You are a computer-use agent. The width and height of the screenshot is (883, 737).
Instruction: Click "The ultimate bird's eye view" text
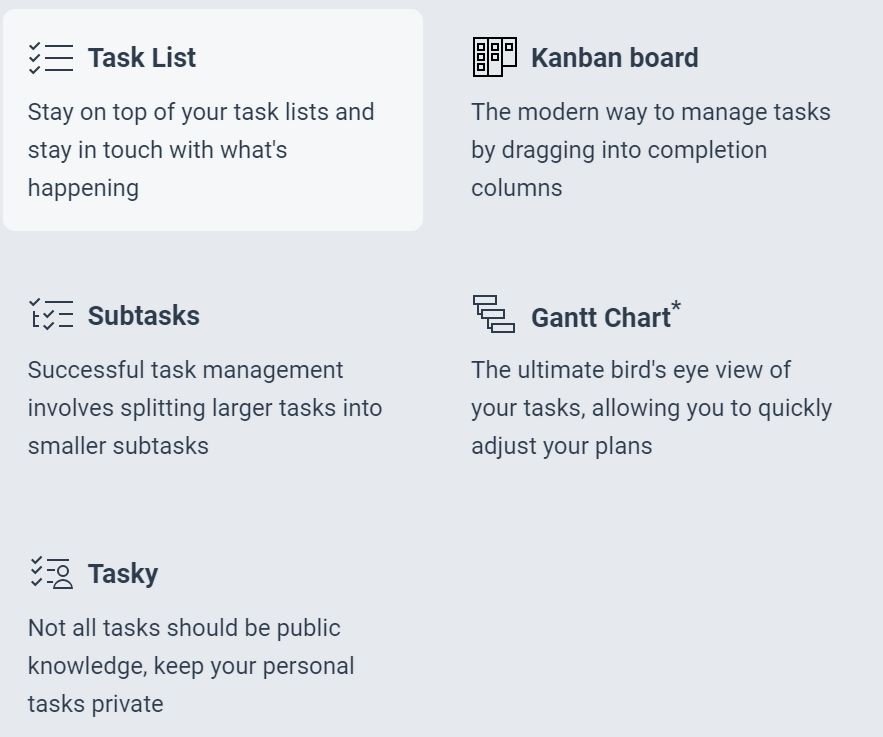pyautogui.click(x=631, y=370)
